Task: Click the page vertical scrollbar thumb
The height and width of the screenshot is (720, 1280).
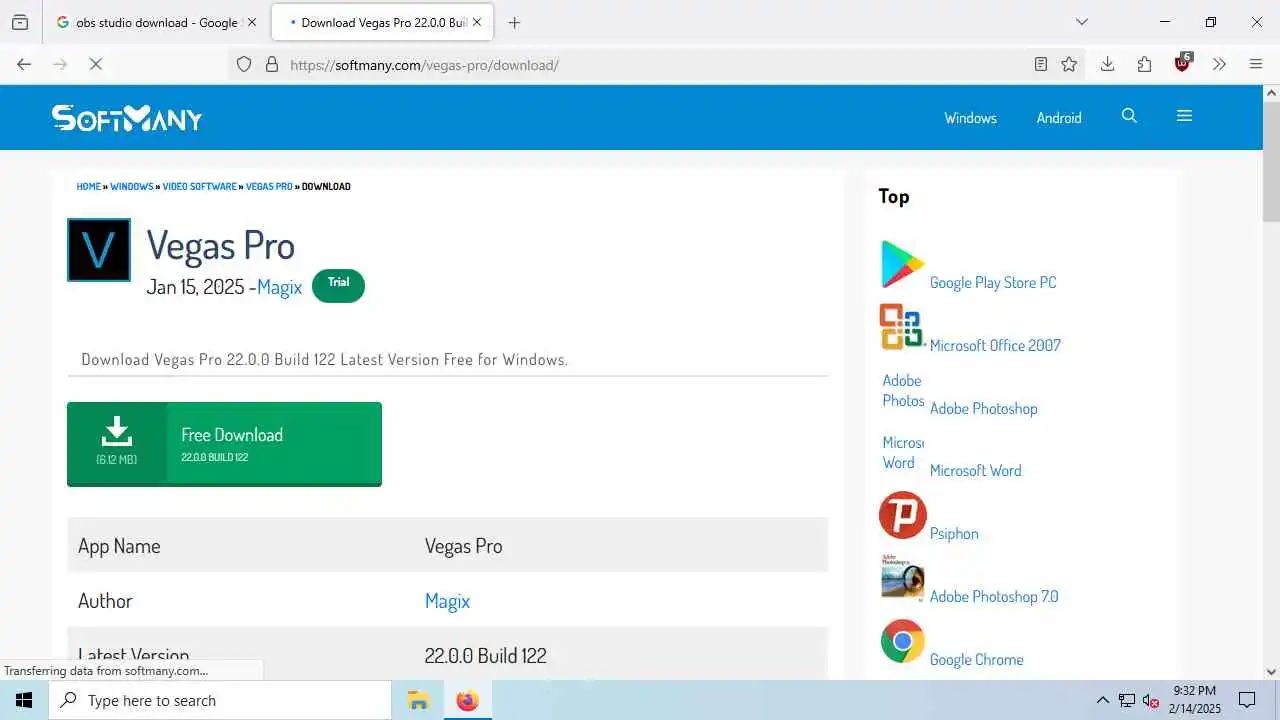Action: click(x=1271, y=162)
